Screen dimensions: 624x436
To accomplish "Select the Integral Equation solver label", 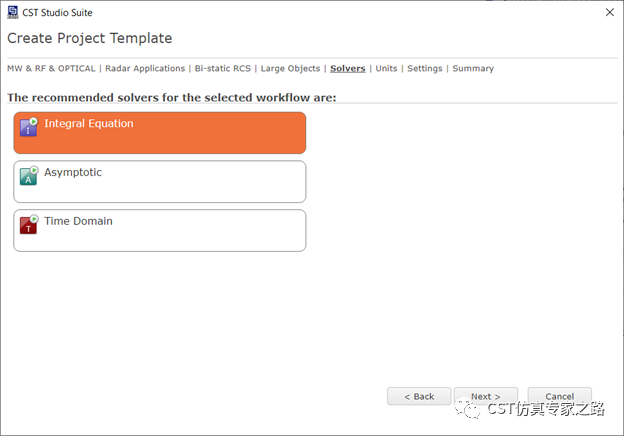I will click(x=88, y=124).
